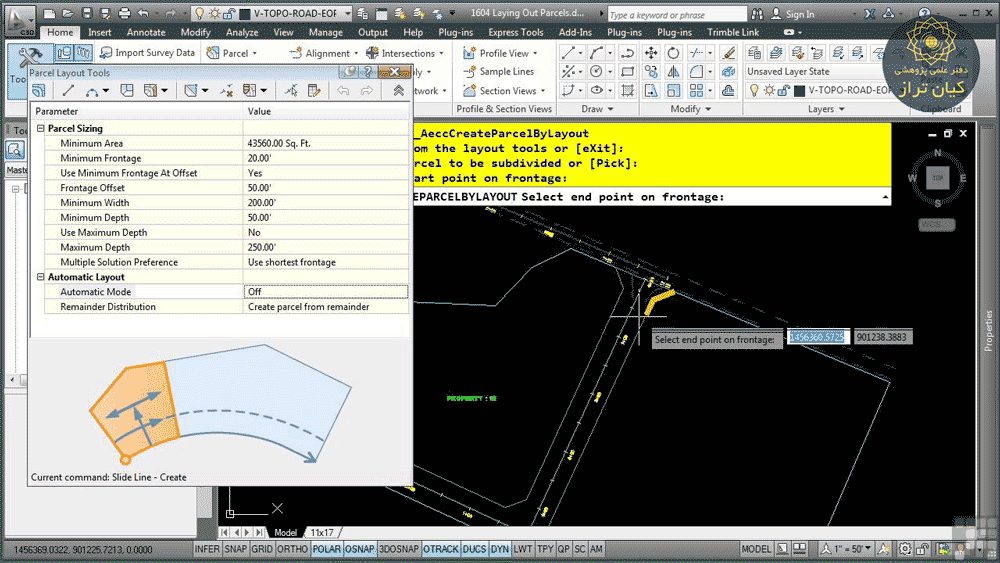The width and height of the screenshot is (1000, 563).
Task: Click the Automatic Mode value field showing Off
Action: pos(326,291)
